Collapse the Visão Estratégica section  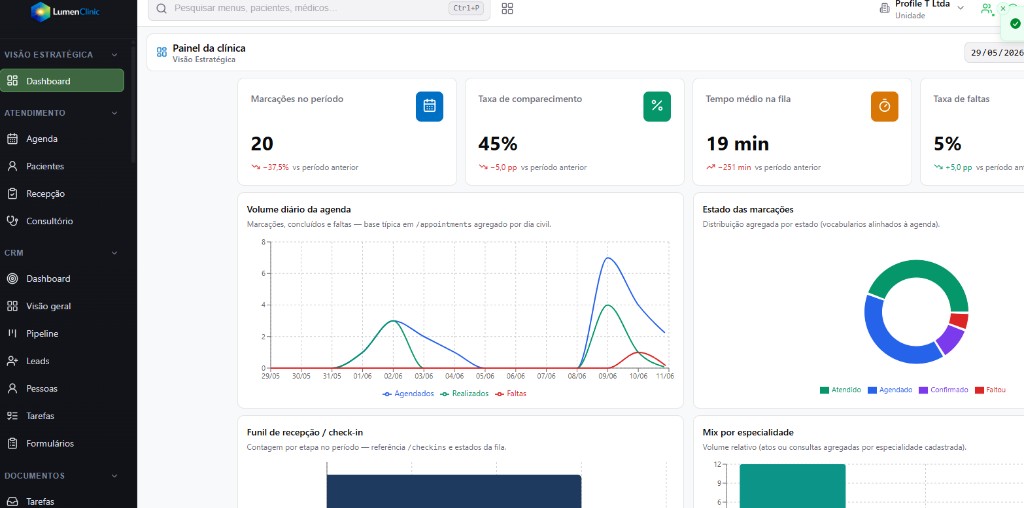coord(115,55)
